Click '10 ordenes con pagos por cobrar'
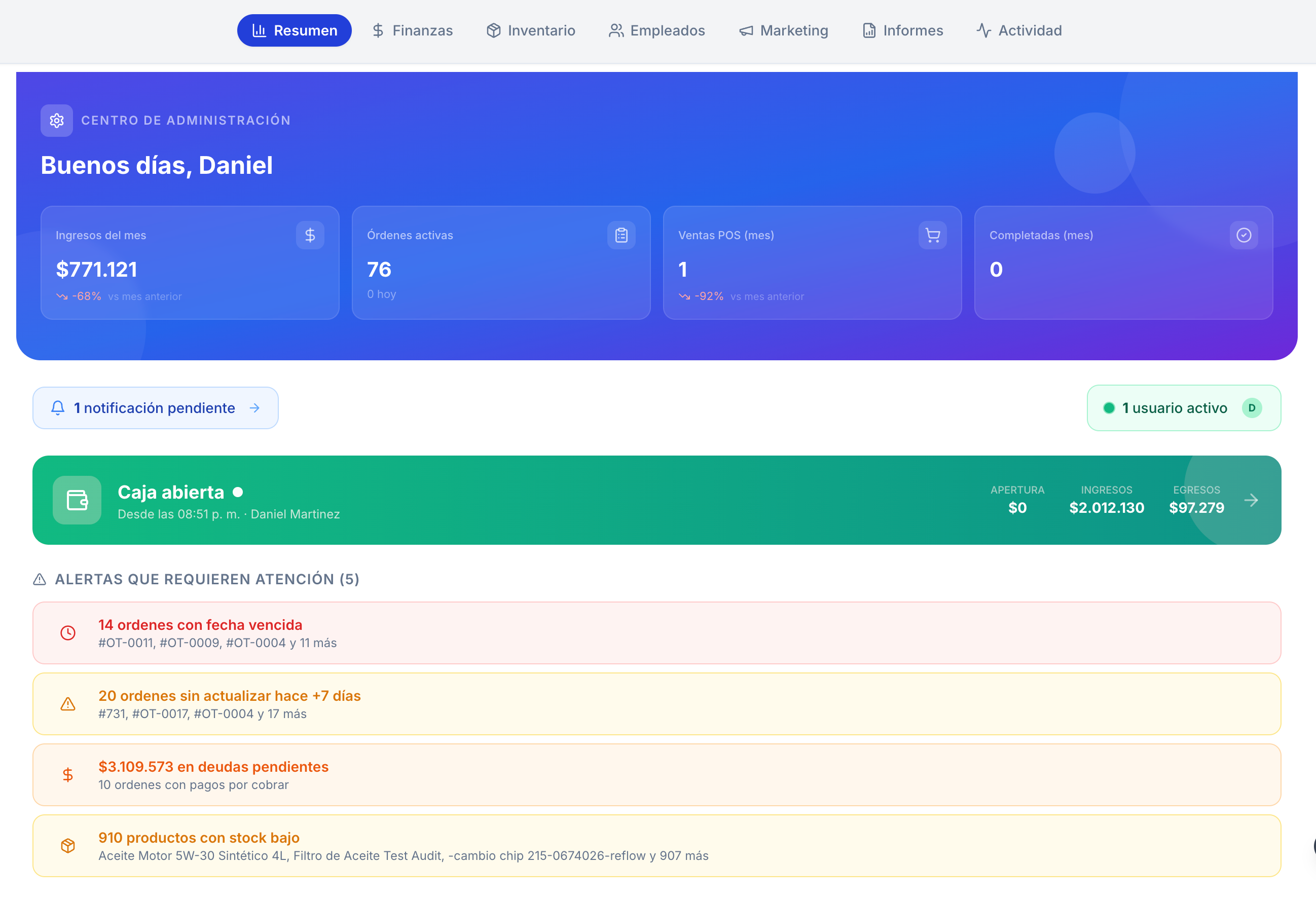Viewport: 1316px width, 902px height. [x=194, y=785]
